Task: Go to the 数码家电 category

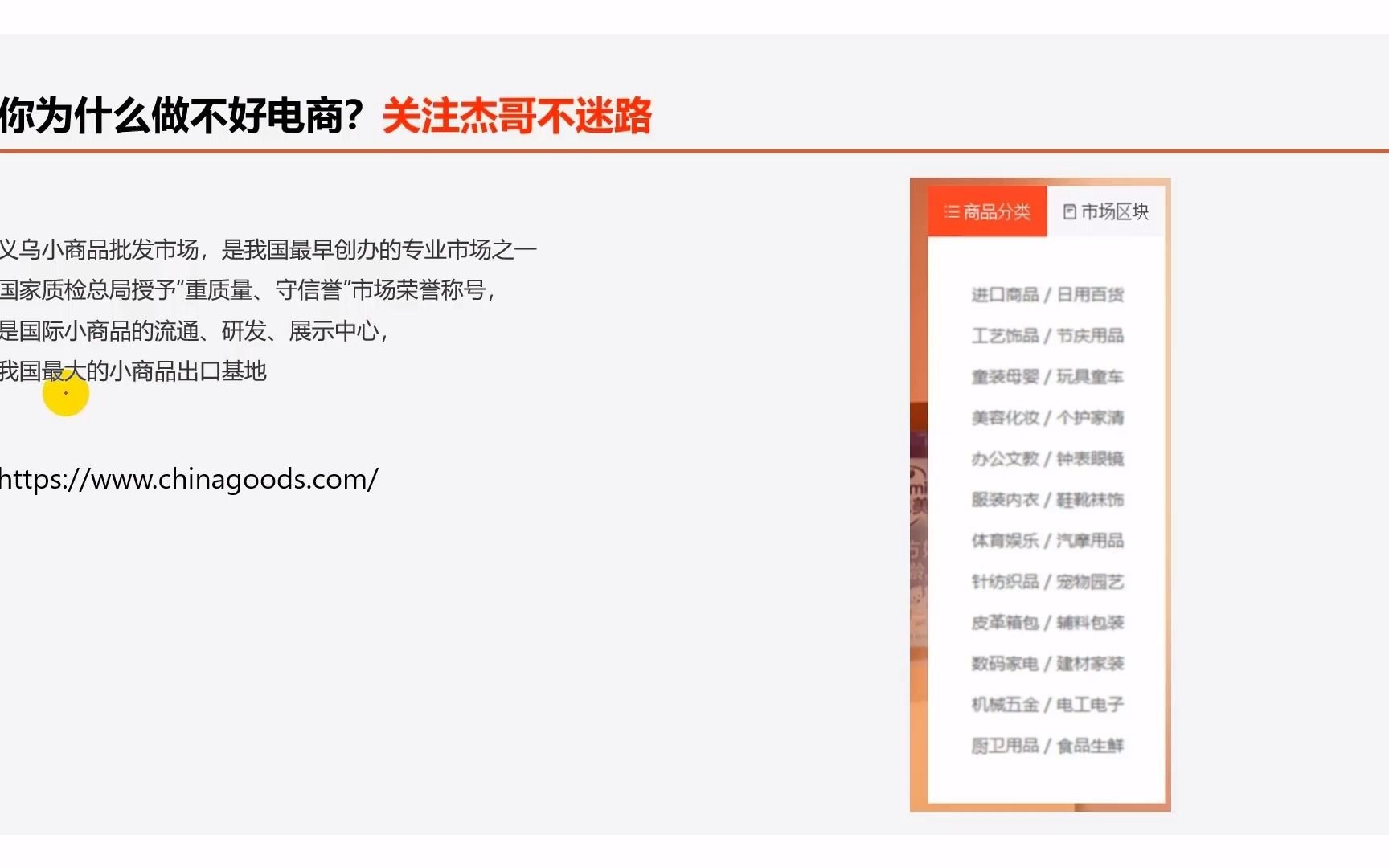Action: coord(1005,664)
